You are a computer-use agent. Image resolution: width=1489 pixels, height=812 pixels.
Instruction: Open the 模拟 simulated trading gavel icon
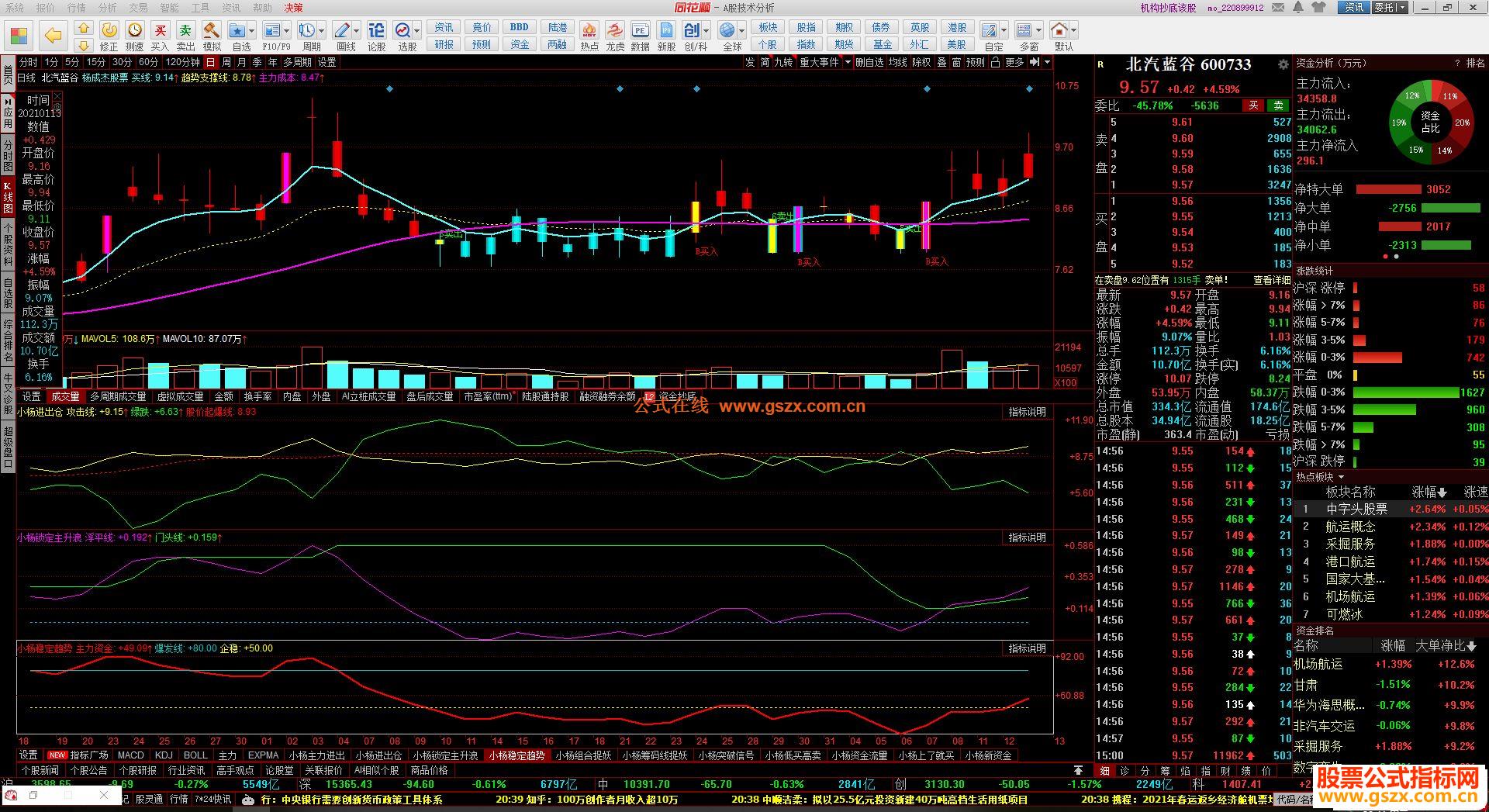coord(212,30)
